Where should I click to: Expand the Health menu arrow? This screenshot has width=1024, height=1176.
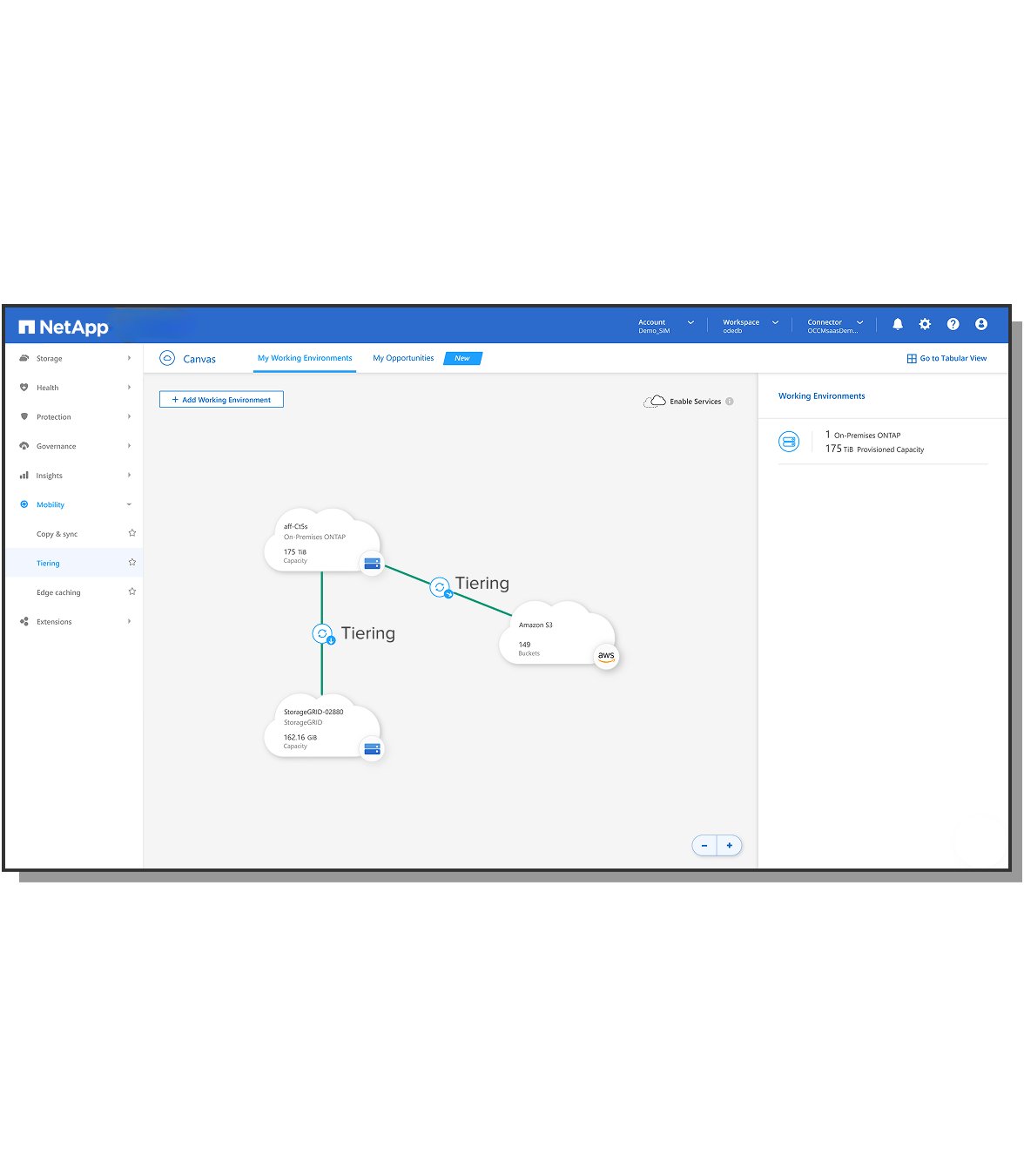[129, 388]
